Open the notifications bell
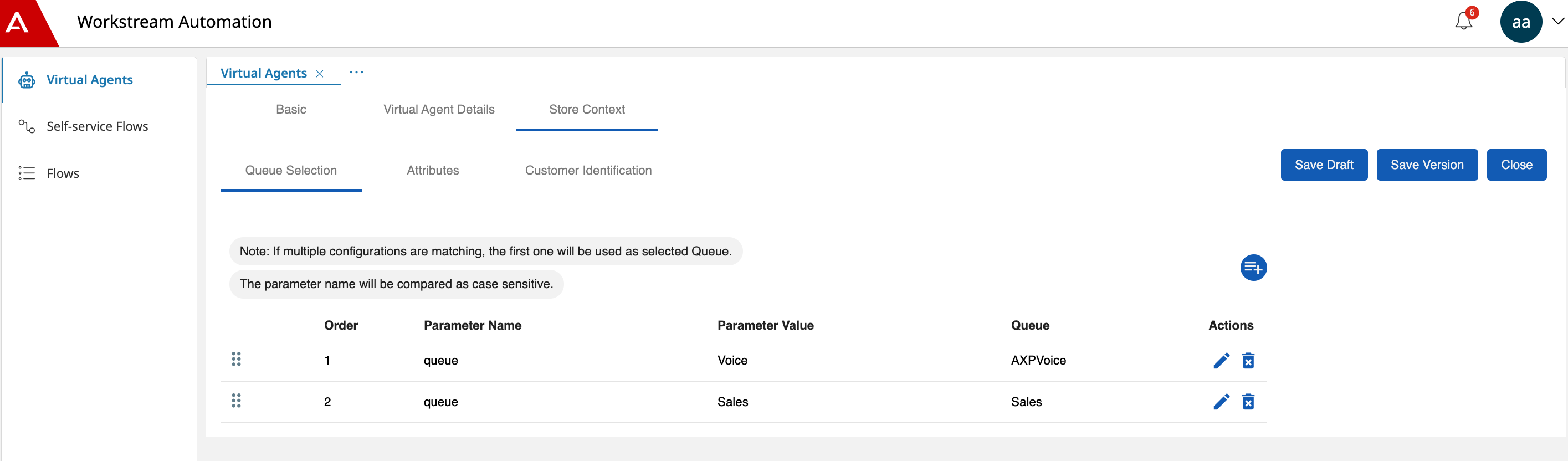1568x461 pixels. [1464, 21]
